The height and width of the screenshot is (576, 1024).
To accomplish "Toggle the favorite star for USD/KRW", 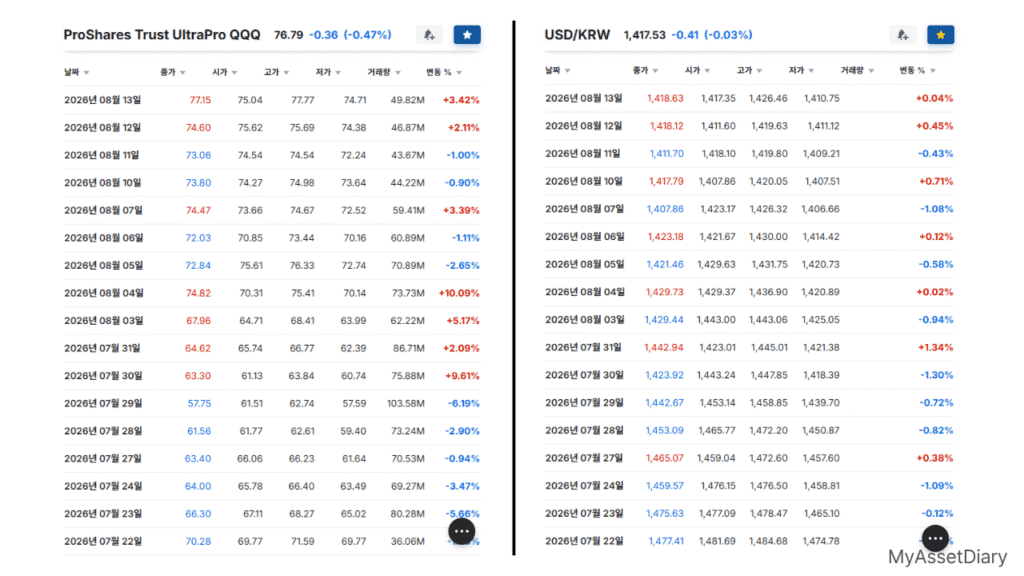I will coord(940,35).
